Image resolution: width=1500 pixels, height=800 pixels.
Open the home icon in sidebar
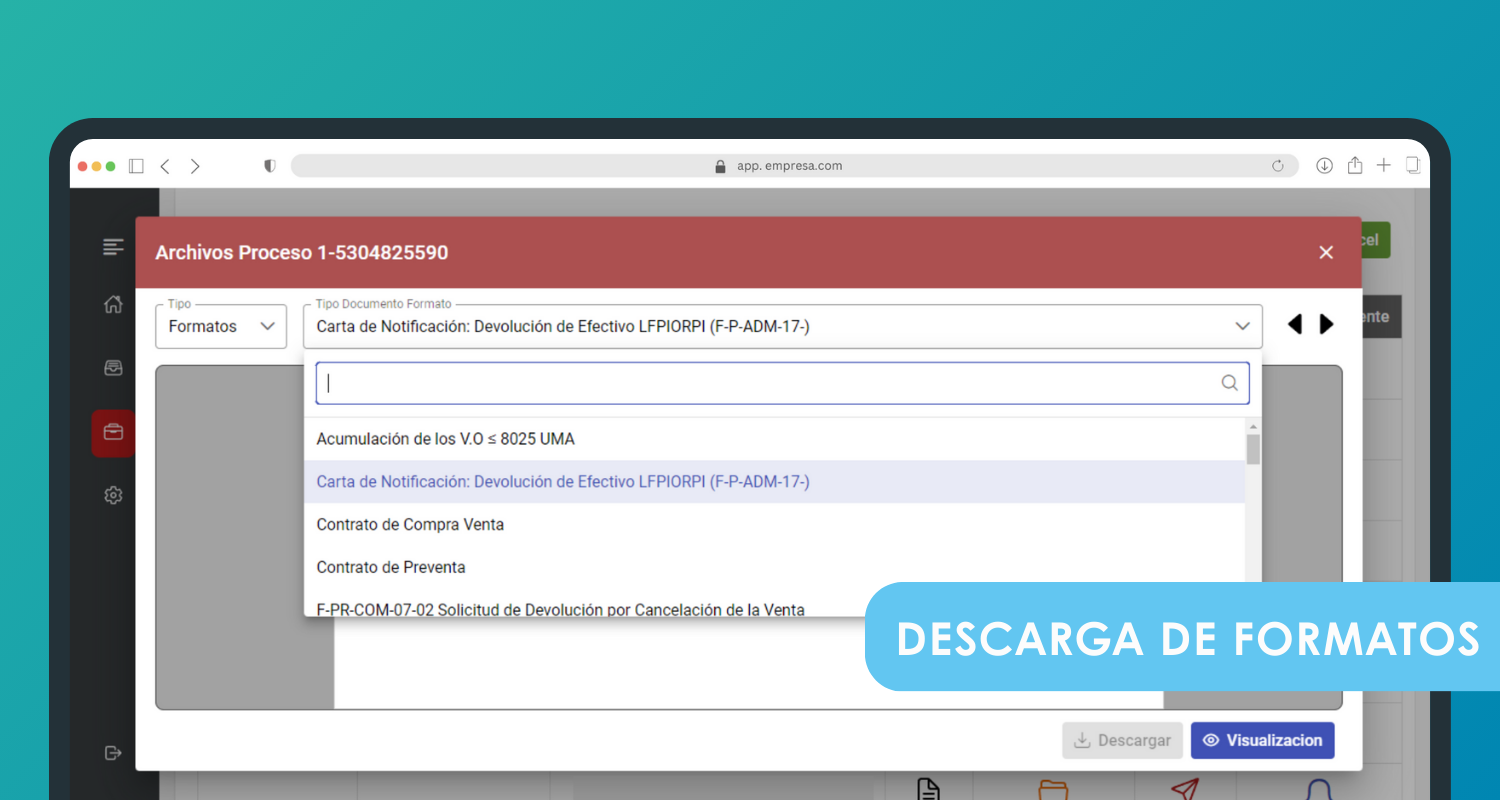coord(113,305)
